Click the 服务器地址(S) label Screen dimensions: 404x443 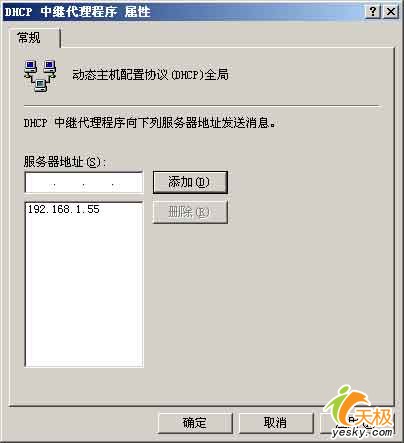click(x=65, y=162)
